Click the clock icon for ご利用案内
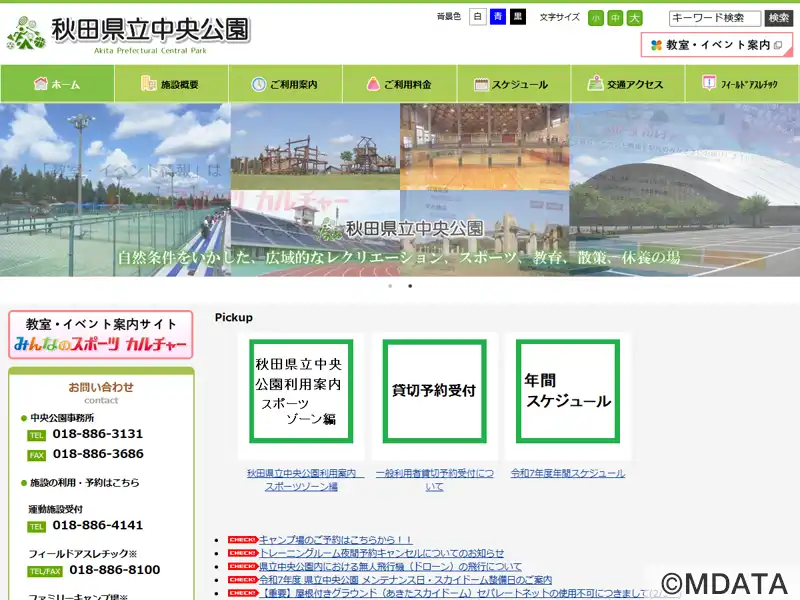This screenshot has height=600, width=800. [x=259, y=84]
